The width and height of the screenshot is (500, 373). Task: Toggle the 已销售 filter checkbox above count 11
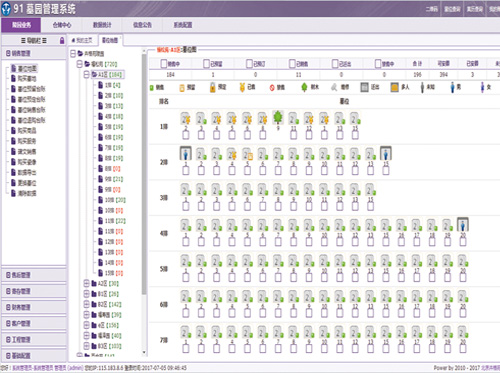pos(292,63)
